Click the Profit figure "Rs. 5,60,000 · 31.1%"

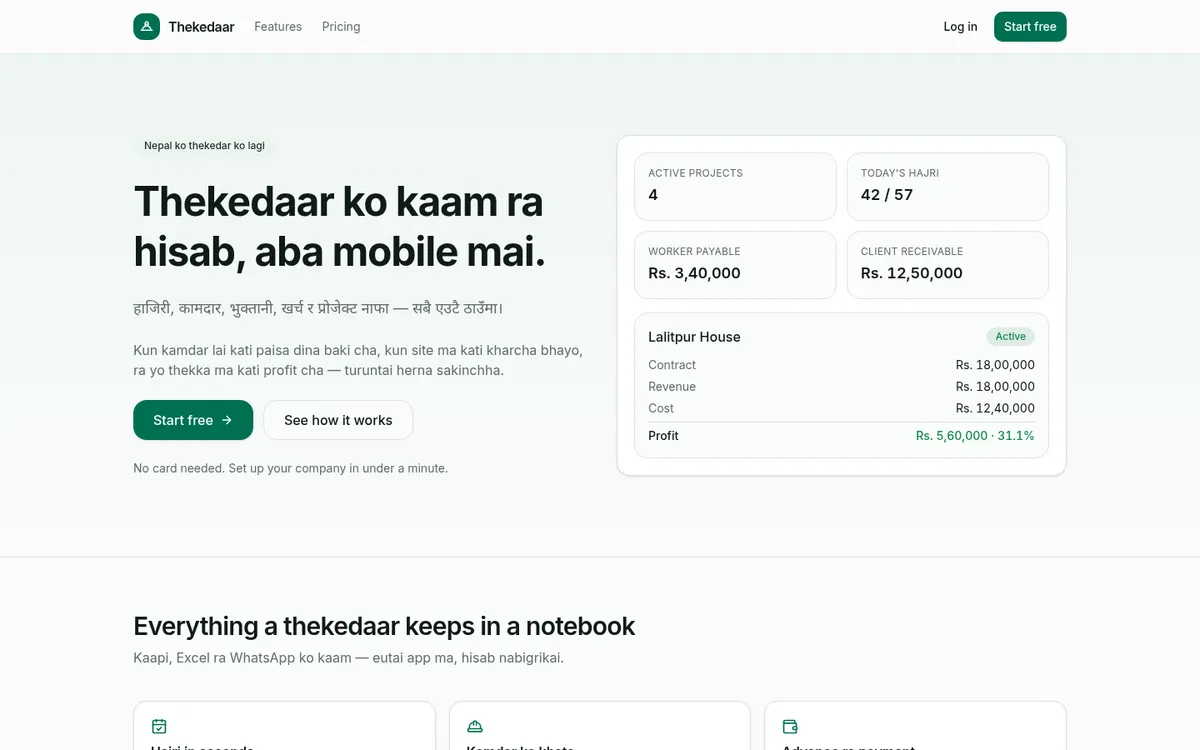coord(975,436)
